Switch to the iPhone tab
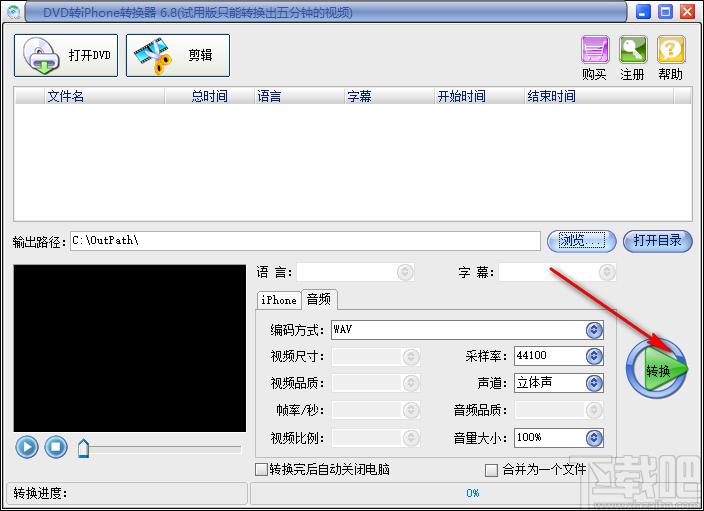Viewport: 704px width, 511px height. (x=279, y=300)
